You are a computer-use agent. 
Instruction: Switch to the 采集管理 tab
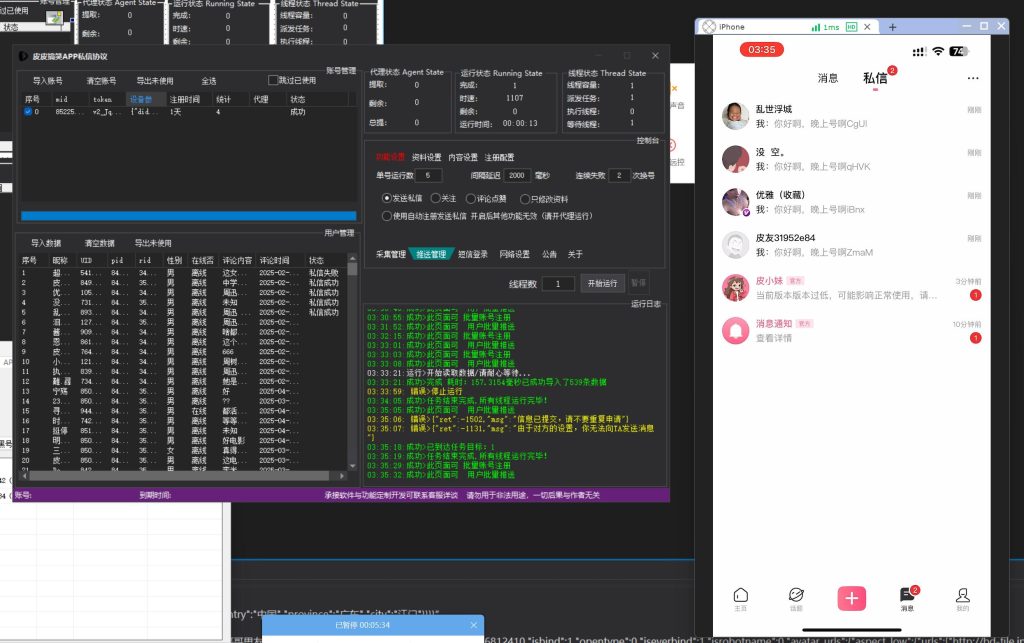(390, 254)
